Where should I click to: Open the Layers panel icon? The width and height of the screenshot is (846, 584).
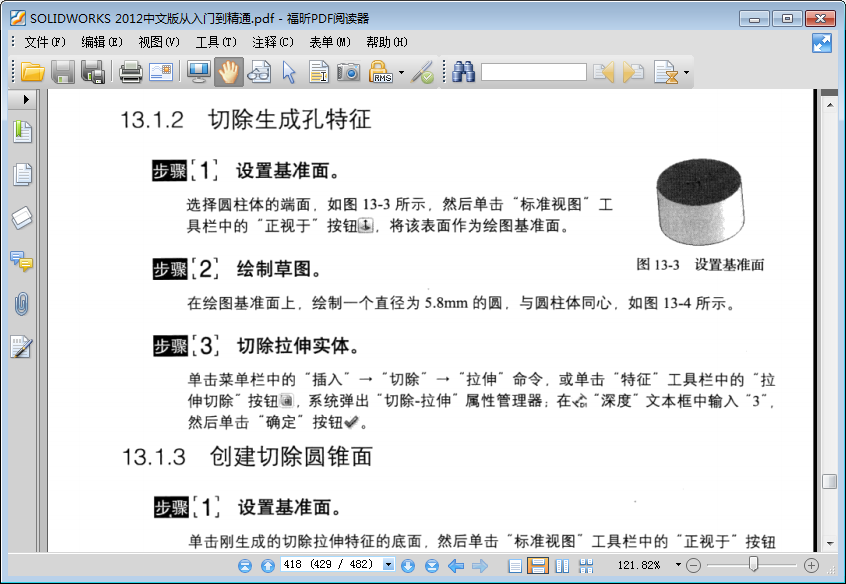(x=22, y=218)
